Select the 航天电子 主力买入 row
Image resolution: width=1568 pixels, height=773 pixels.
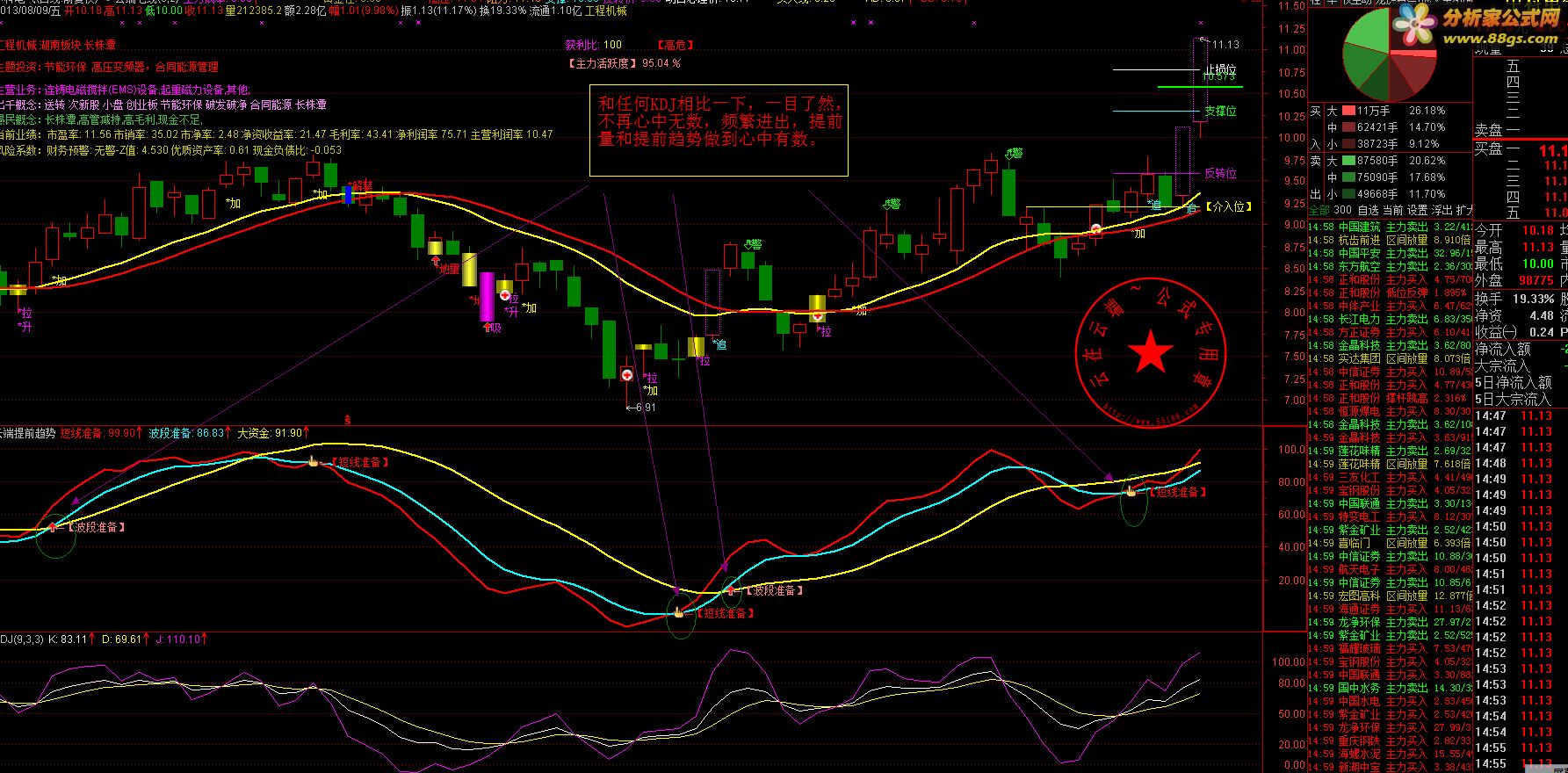(1390, 569)
